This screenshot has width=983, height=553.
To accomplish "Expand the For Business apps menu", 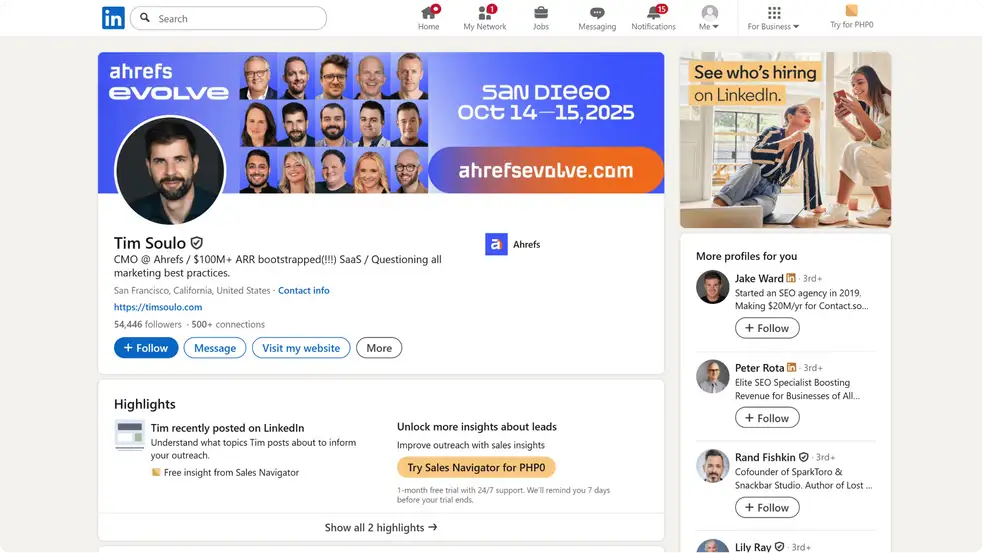I will [x=773, y=18].
